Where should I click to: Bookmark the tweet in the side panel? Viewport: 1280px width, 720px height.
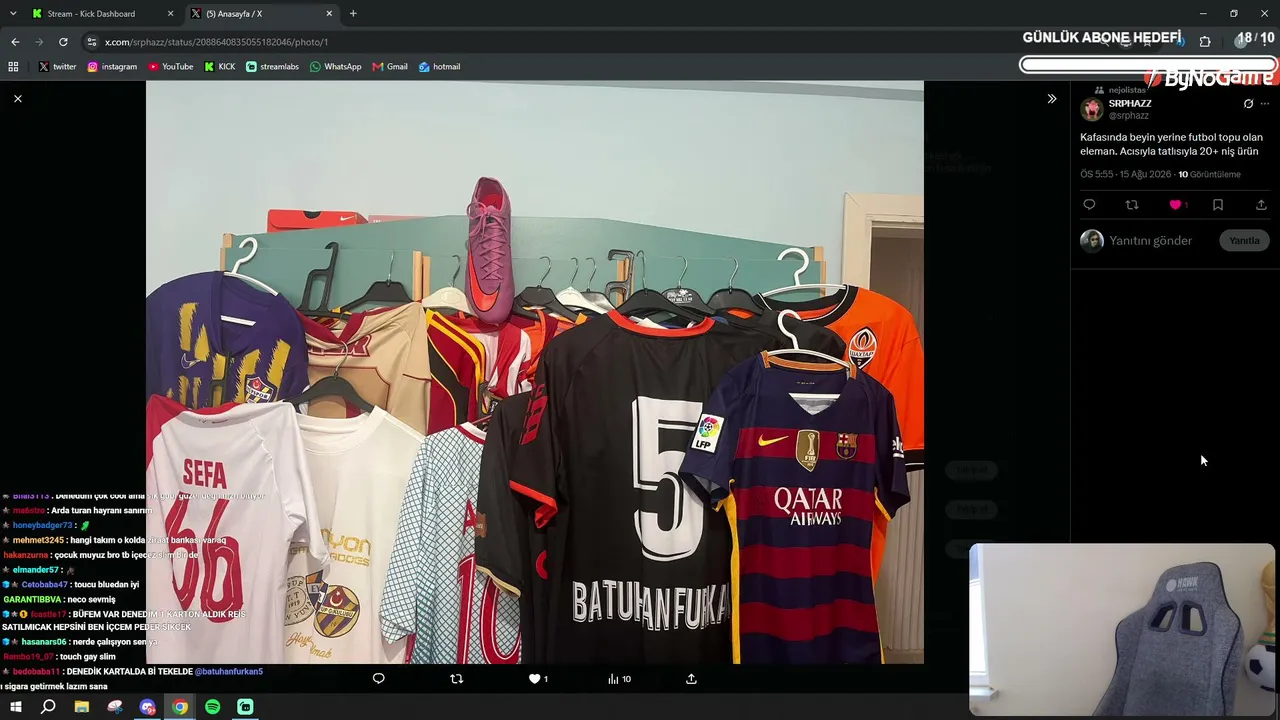[1218, 205]
